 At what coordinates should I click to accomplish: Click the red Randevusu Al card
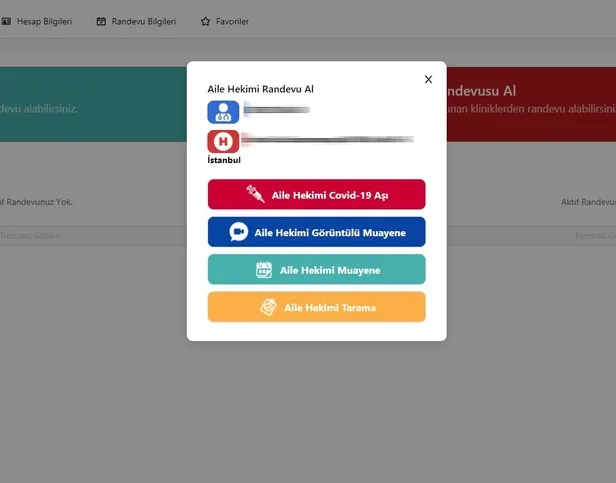(530, 104)
